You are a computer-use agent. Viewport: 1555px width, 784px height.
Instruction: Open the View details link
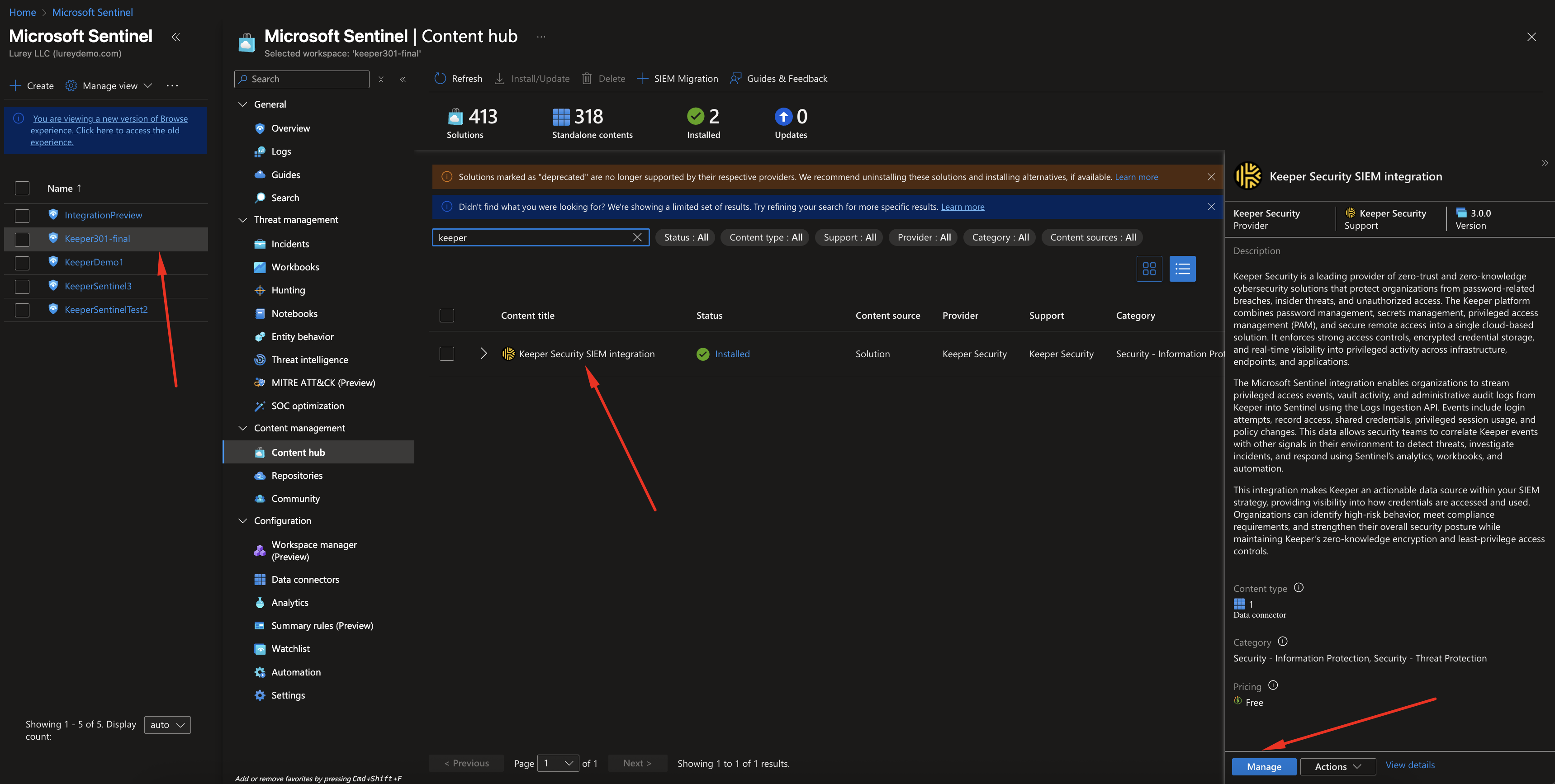click(x=1409, y=765)
